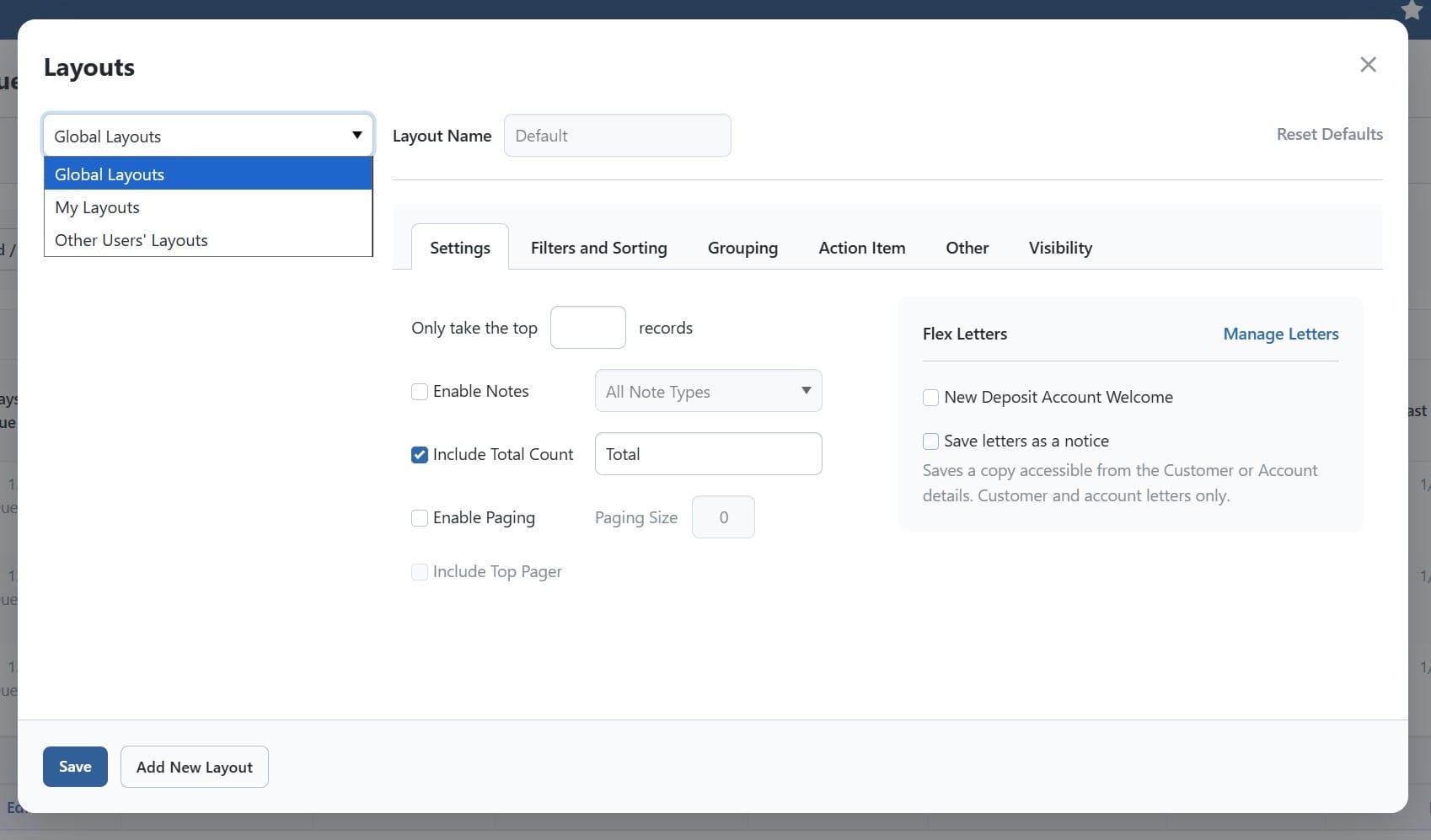Click the star icon in the top corner
The height and width of the screenshot is (840, 1431).
[x=1412, y=9]
